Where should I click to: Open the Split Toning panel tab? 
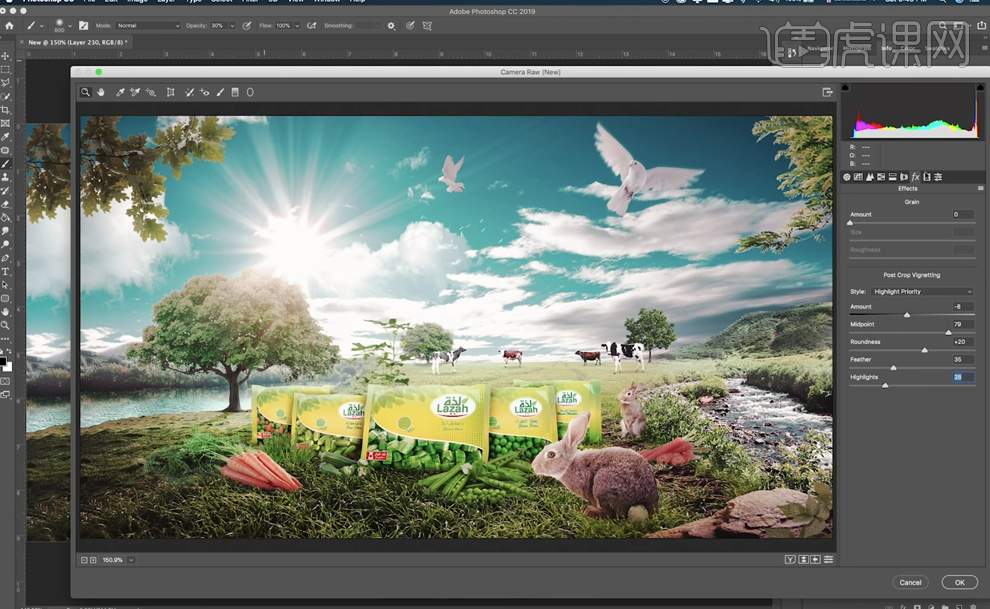click(892, 177)
